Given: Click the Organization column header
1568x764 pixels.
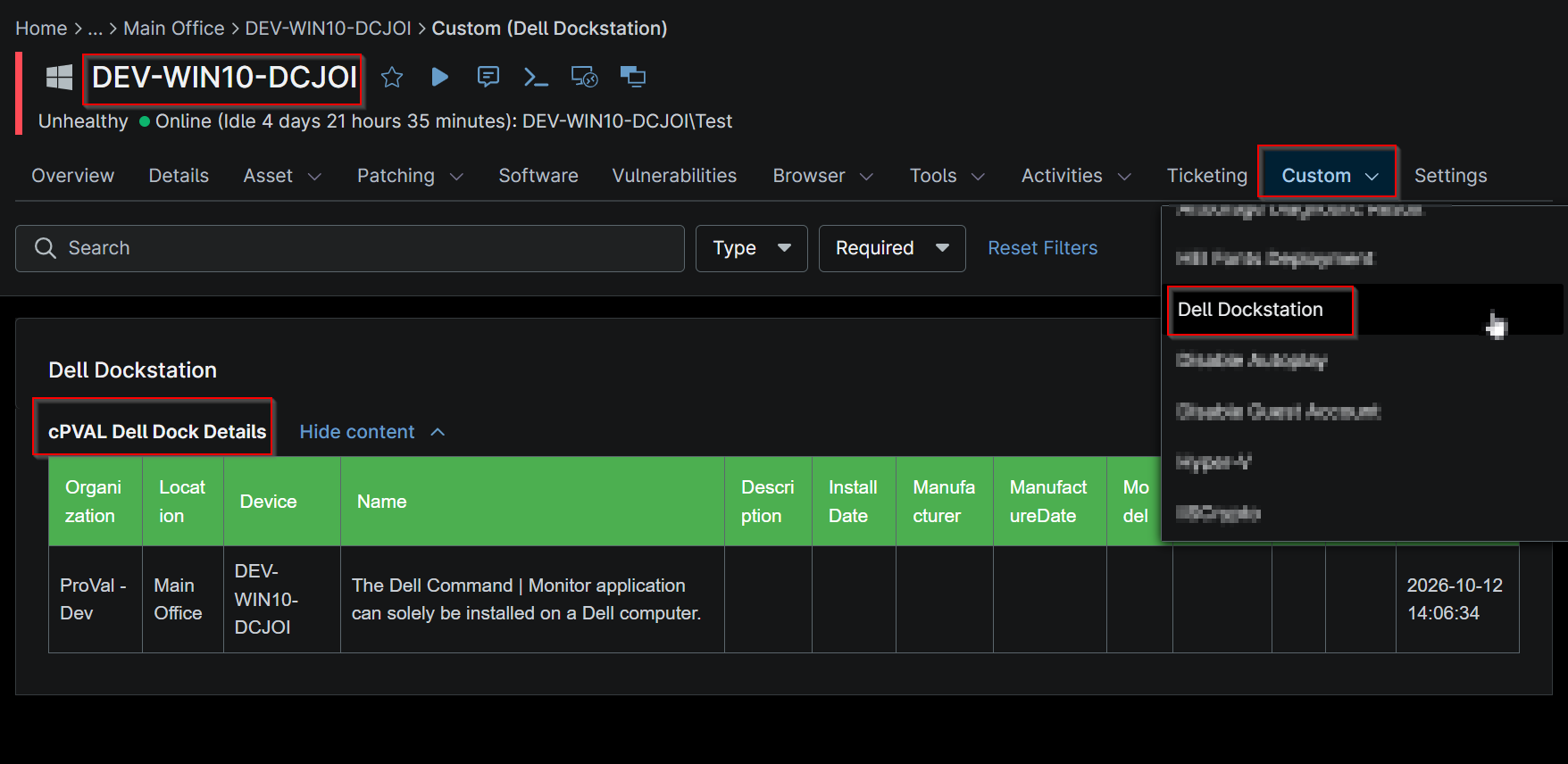Looking at the screenshot, I should [x=94, y=502].
